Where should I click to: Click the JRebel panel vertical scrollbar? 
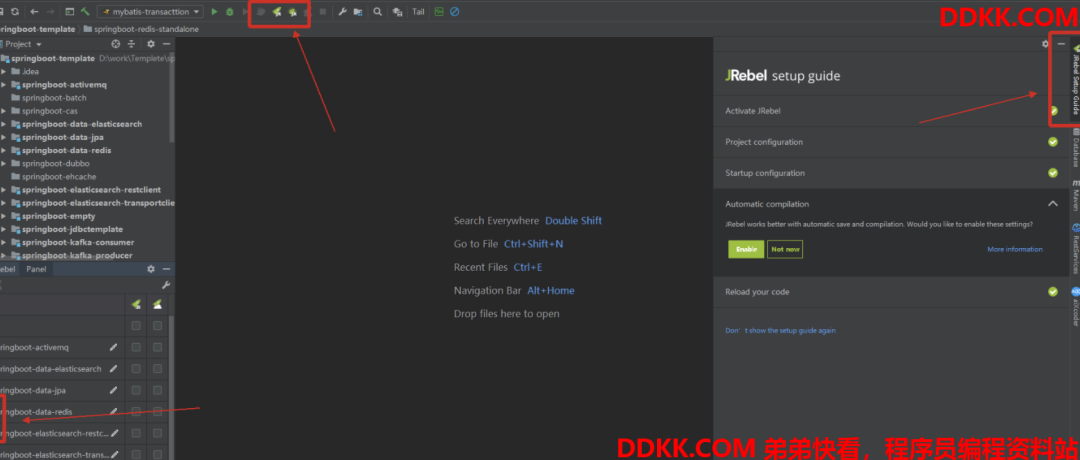[172, 386]
